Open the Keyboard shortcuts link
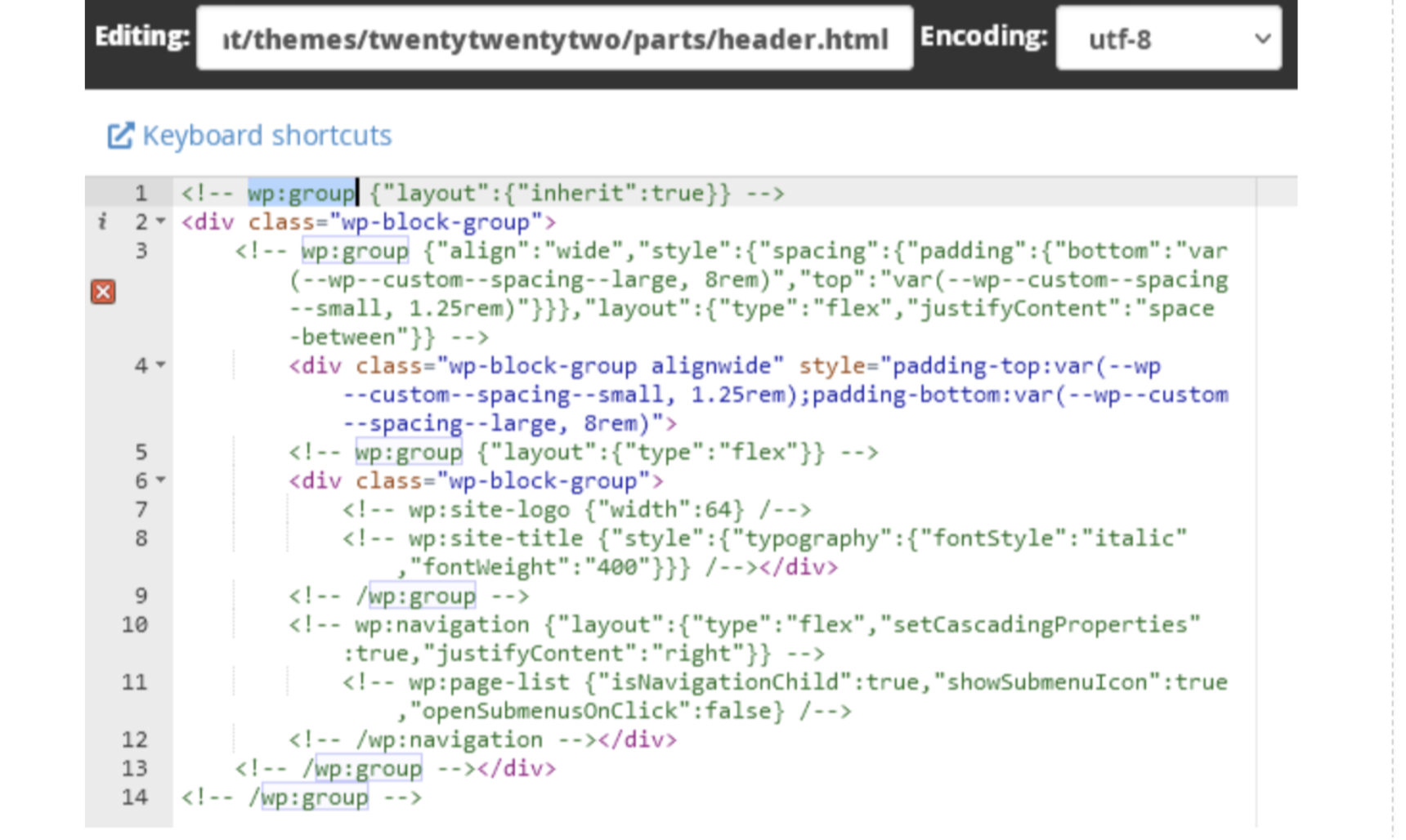The width and height of the screenshot is (1406, 840). click(266, 136)
